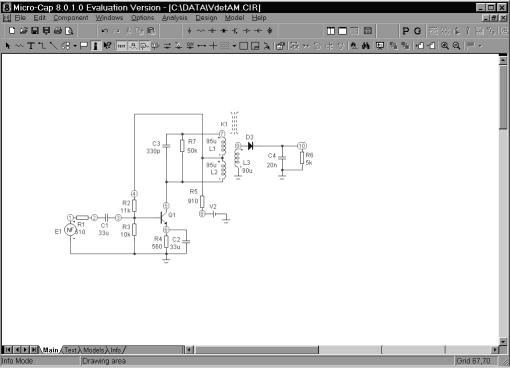Switch to the Text page tab
Screen dimensions: 510x368
coord(70,350)
